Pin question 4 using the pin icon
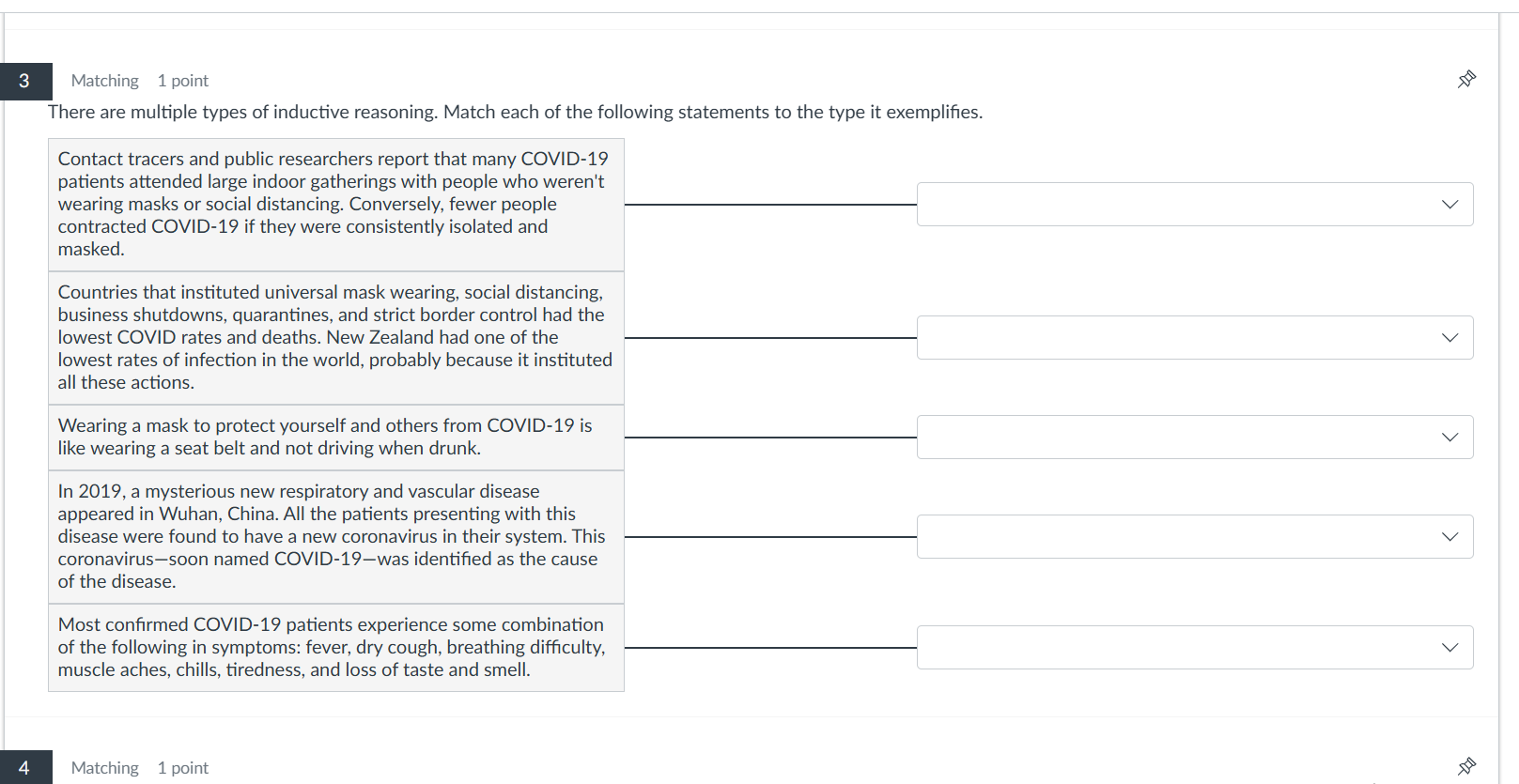Screen dimensions: 1519x784 tap(1466, 767)
